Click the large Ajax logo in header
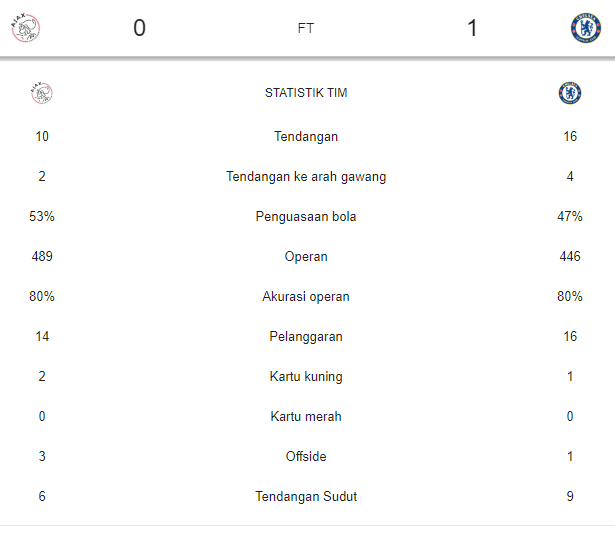The height and width of the screenshot is (543, 615). (x=26, y=28)
